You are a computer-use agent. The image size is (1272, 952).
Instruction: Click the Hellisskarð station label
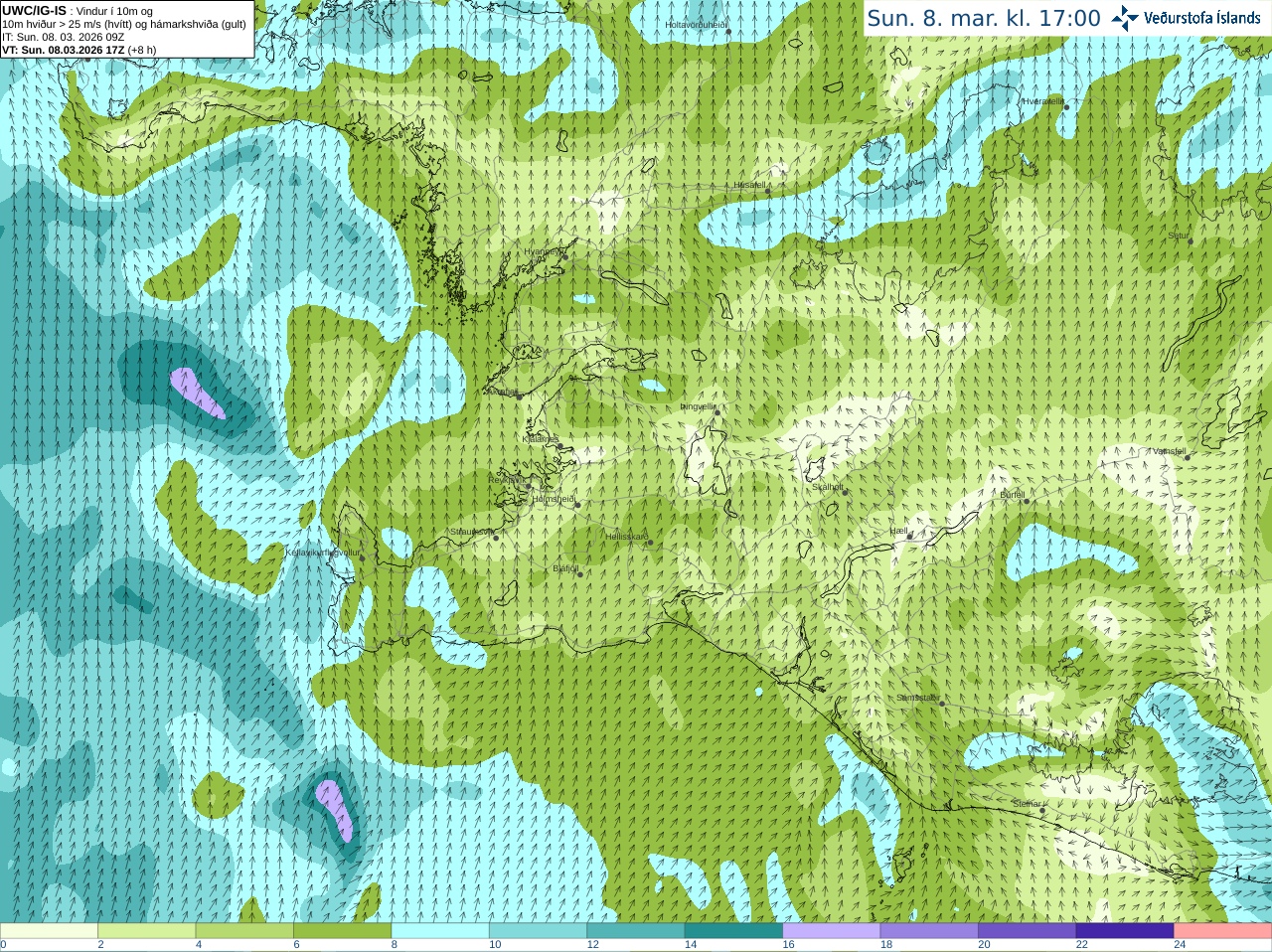[x=627, y=538]
